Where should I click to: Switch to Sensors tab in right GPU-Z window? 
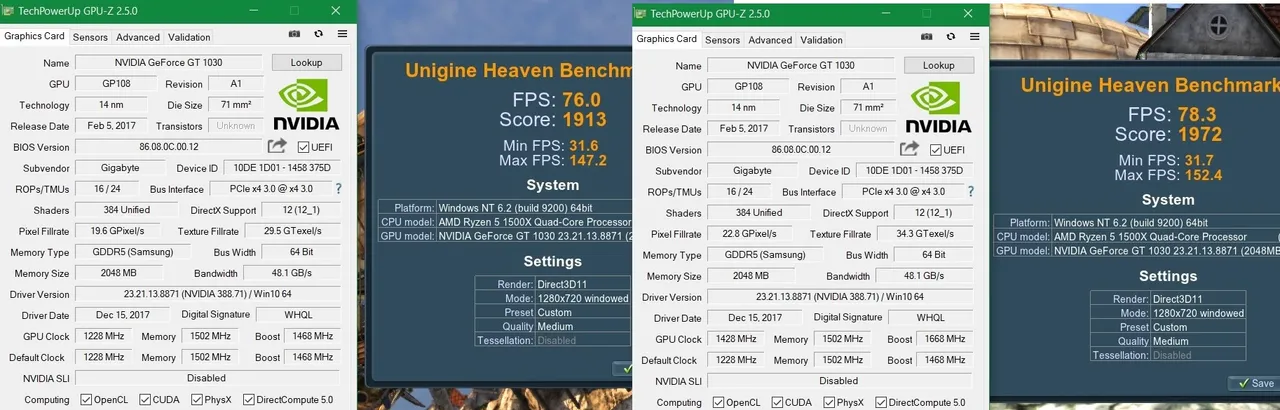click(722, 40)
